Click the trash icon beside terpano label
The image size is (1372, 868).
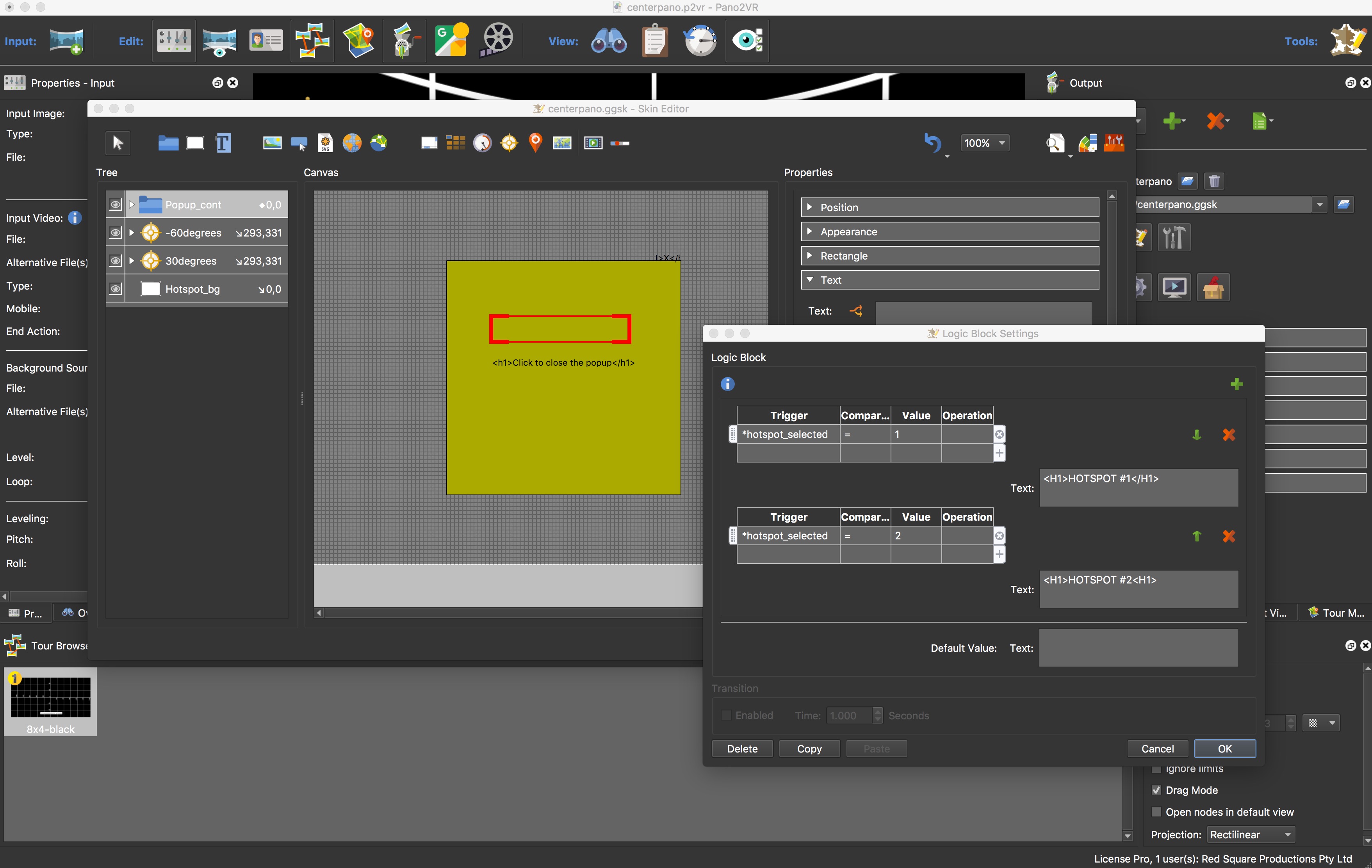1214,181
